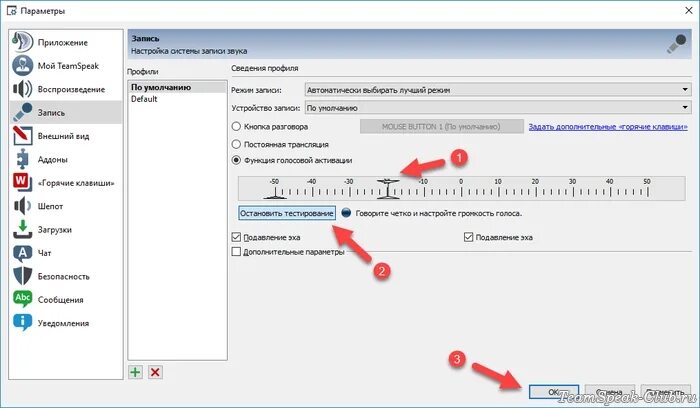Click the Внешний вид icon

click(22, 136)
